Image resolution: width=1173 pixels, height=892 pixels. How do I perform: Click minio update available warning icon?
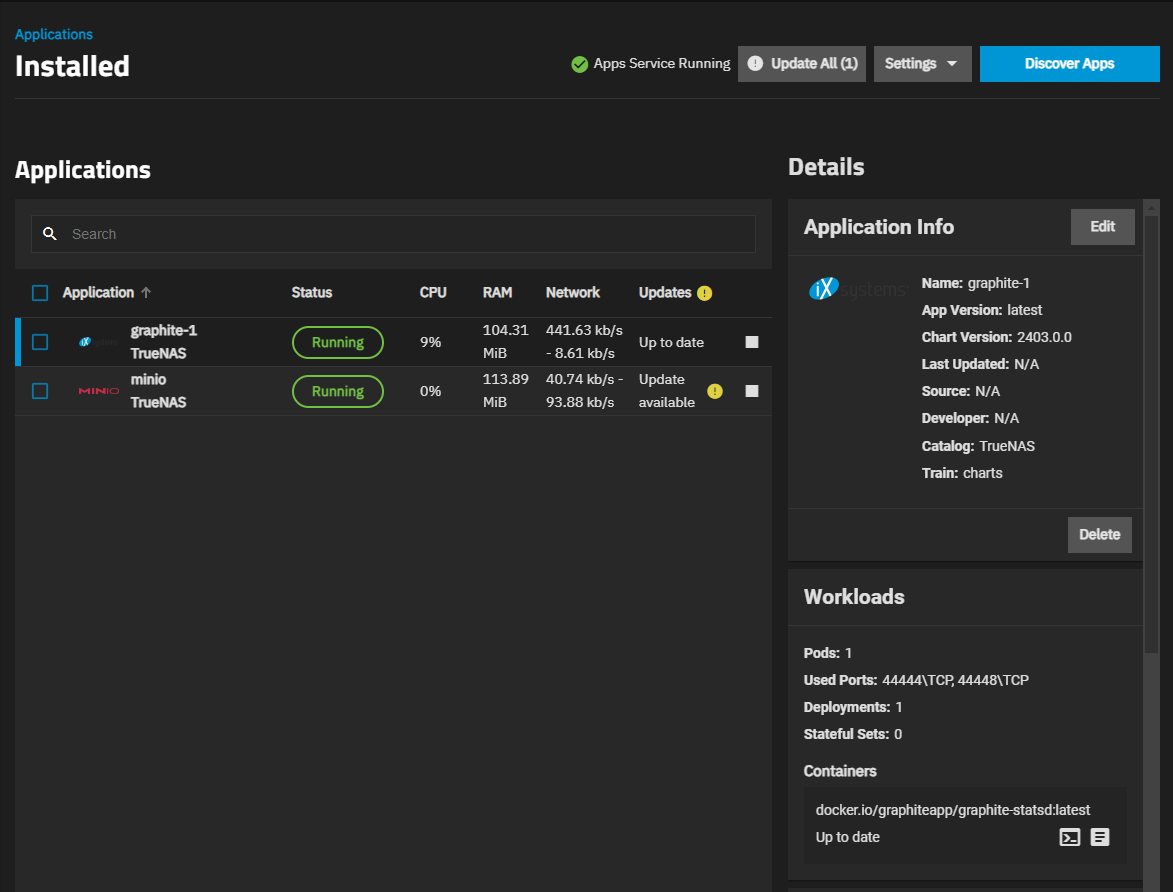pyautogui.click(x=715, y=391)
